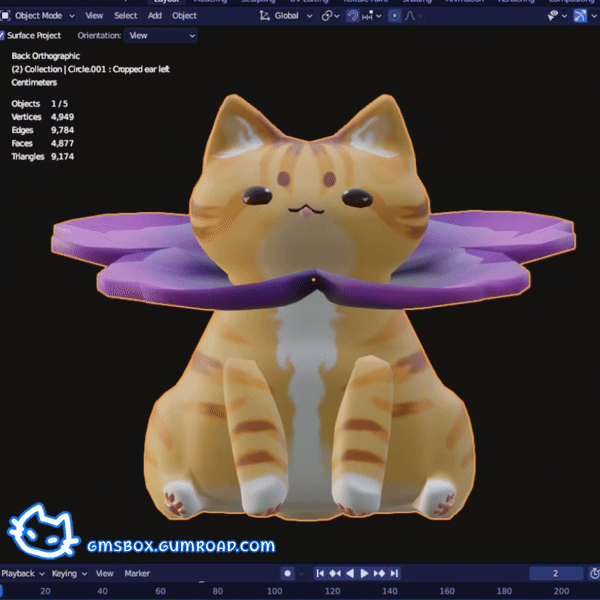The image size is (600, 600).
Task: Open the Playback popover in the timeline
Action: point(23,574)
